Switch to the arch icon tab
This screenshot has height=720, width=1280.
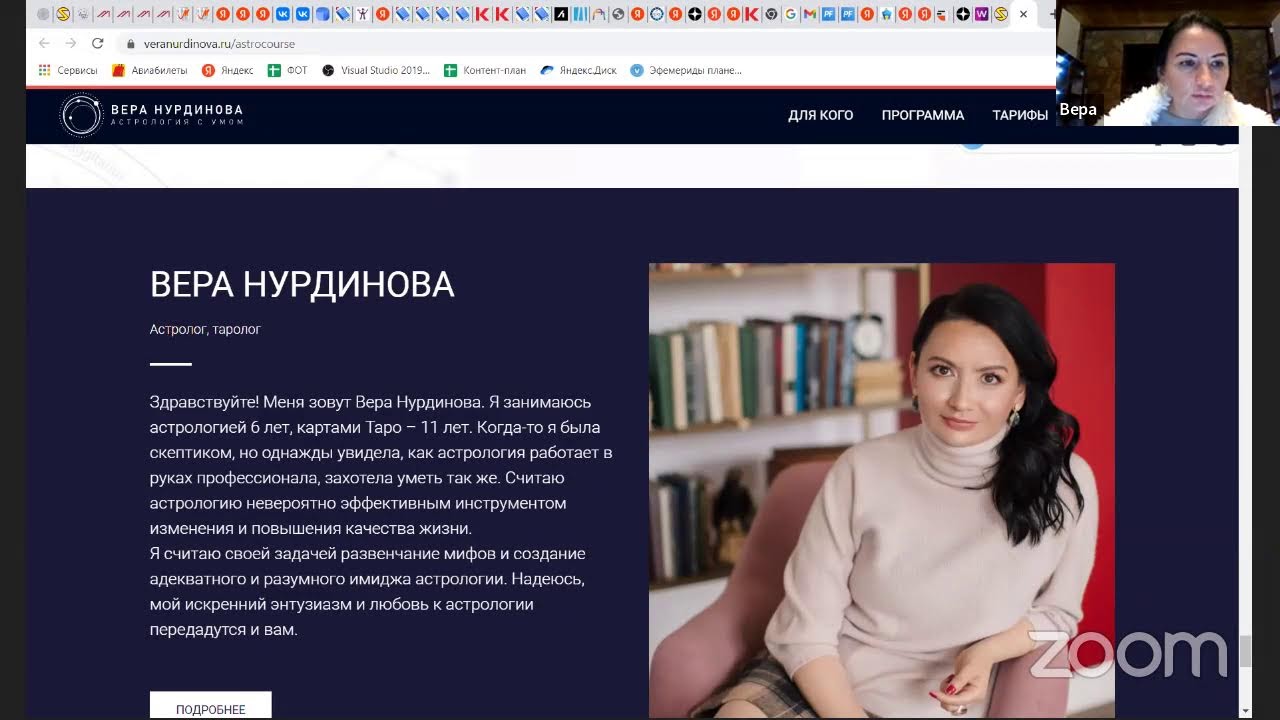tap(599, 14)
